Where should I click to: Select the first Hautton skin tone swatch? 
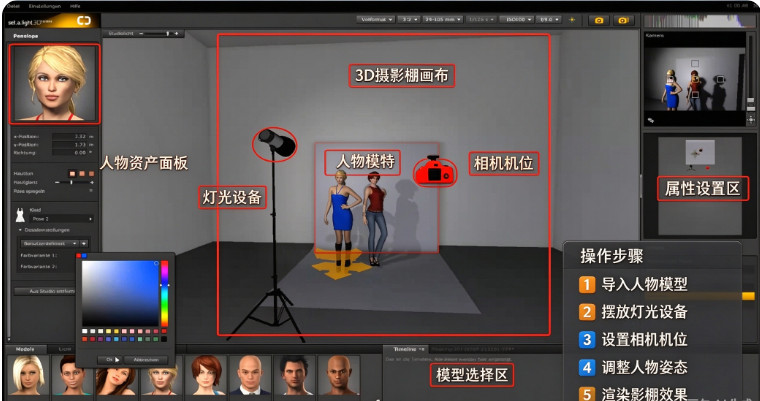[x=72, y=173]
